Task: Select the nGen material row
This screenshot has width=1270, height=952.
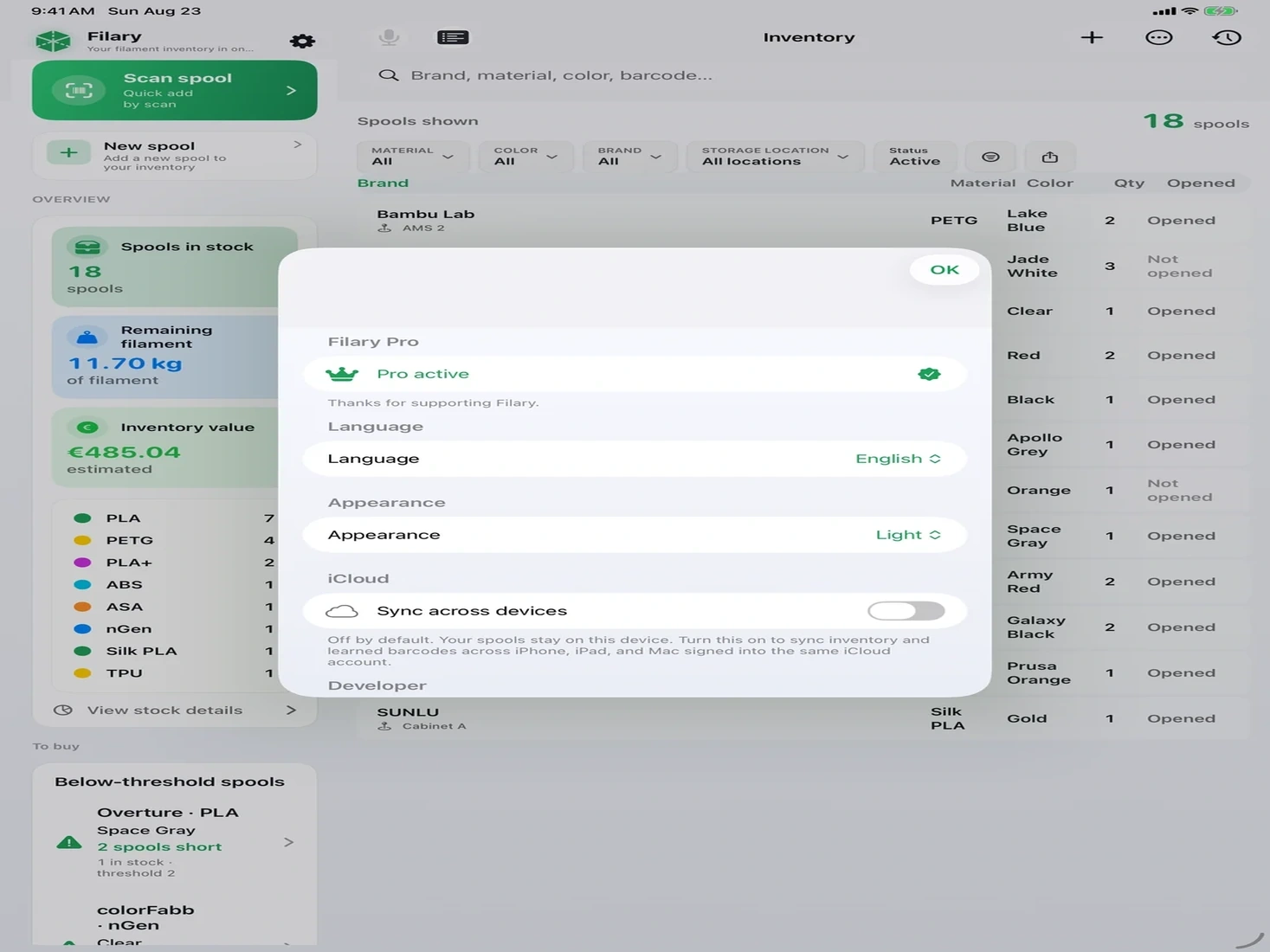Action: [x=173, y=629]
